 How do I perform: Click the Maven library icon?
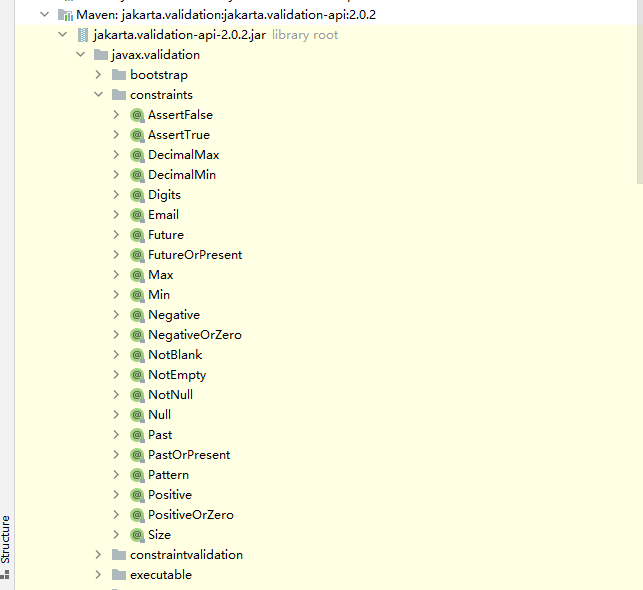[65, 15]
